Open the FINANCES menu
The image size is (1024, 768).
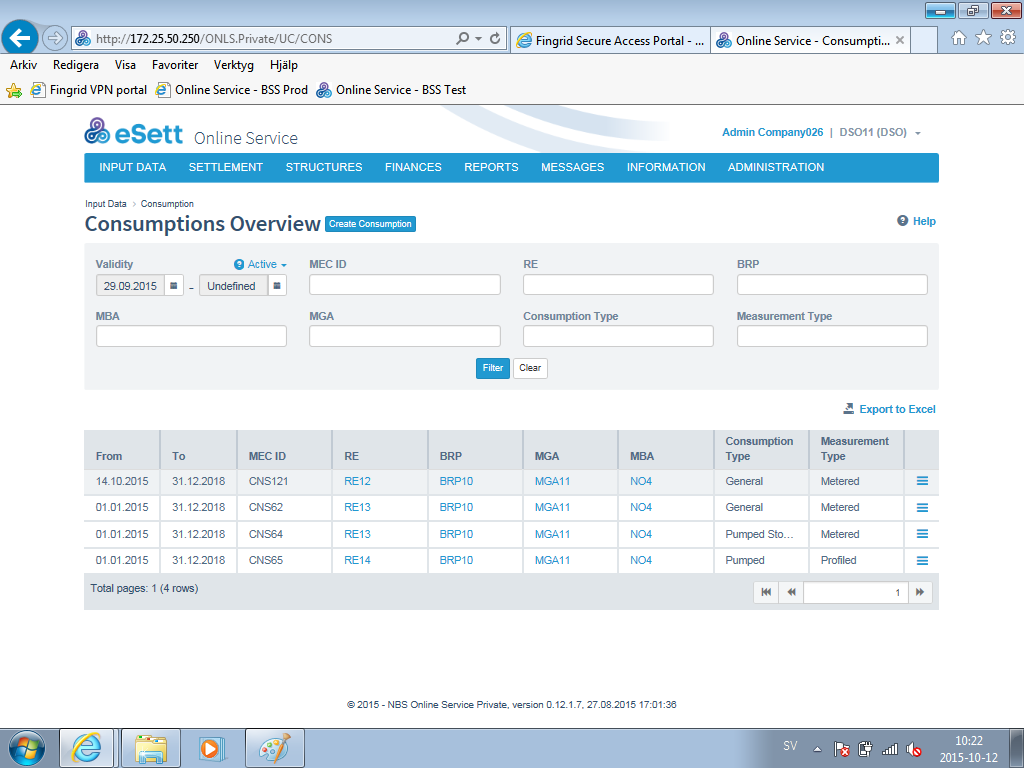point(413,167)
